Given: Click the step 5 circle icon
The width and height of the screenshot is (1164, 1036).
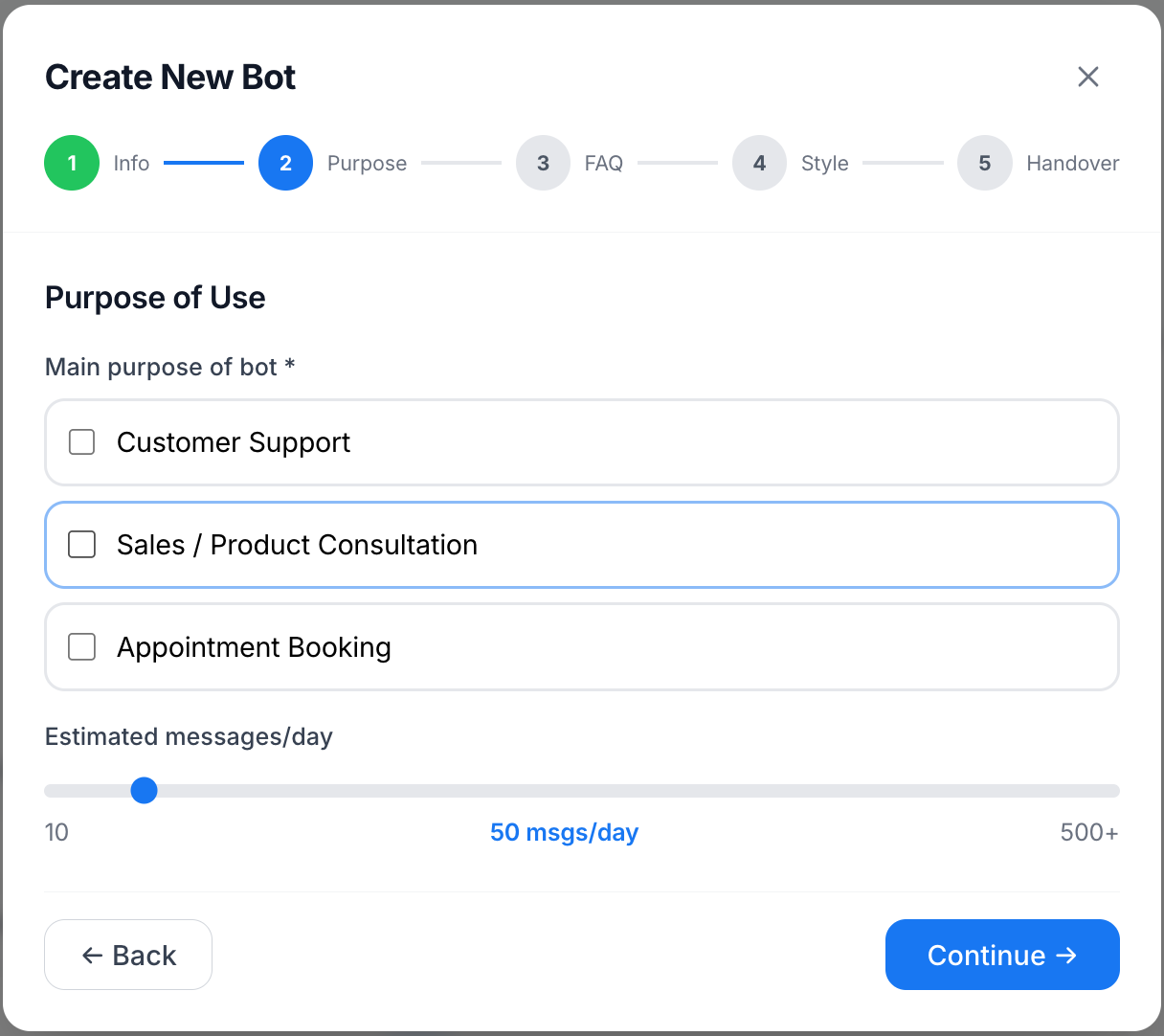Looking at the screenshot, I should [x=984, y=163].
